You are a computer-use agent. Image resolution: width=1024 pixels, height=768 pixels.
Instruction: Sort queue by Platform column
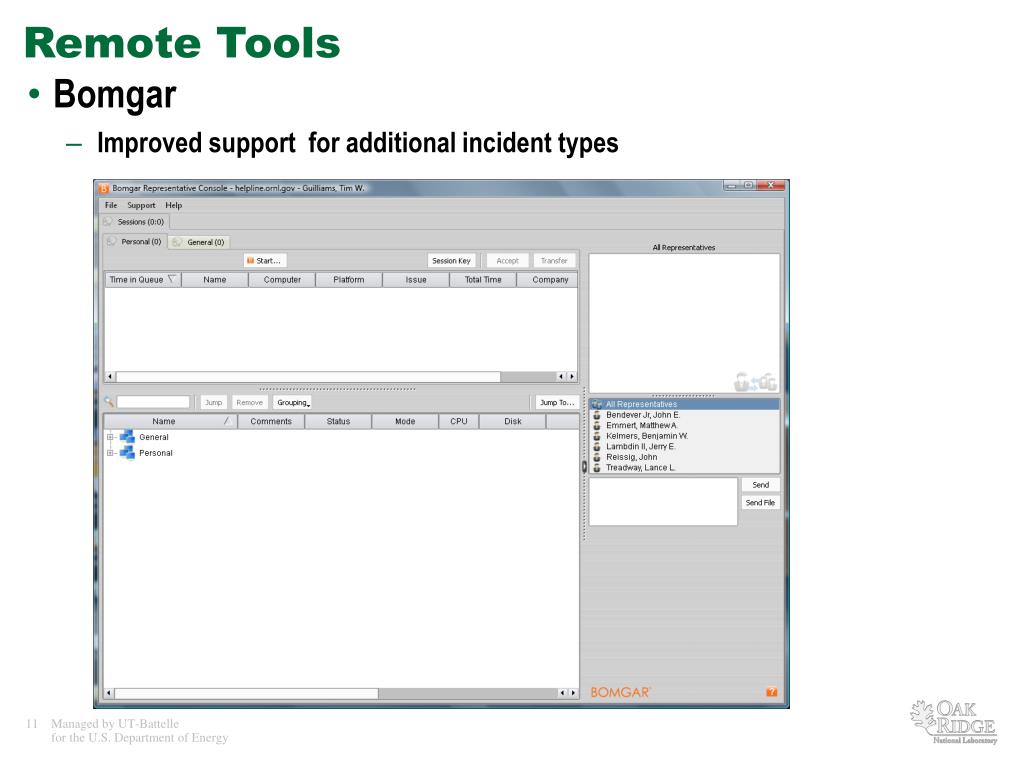tap(349, 280)
